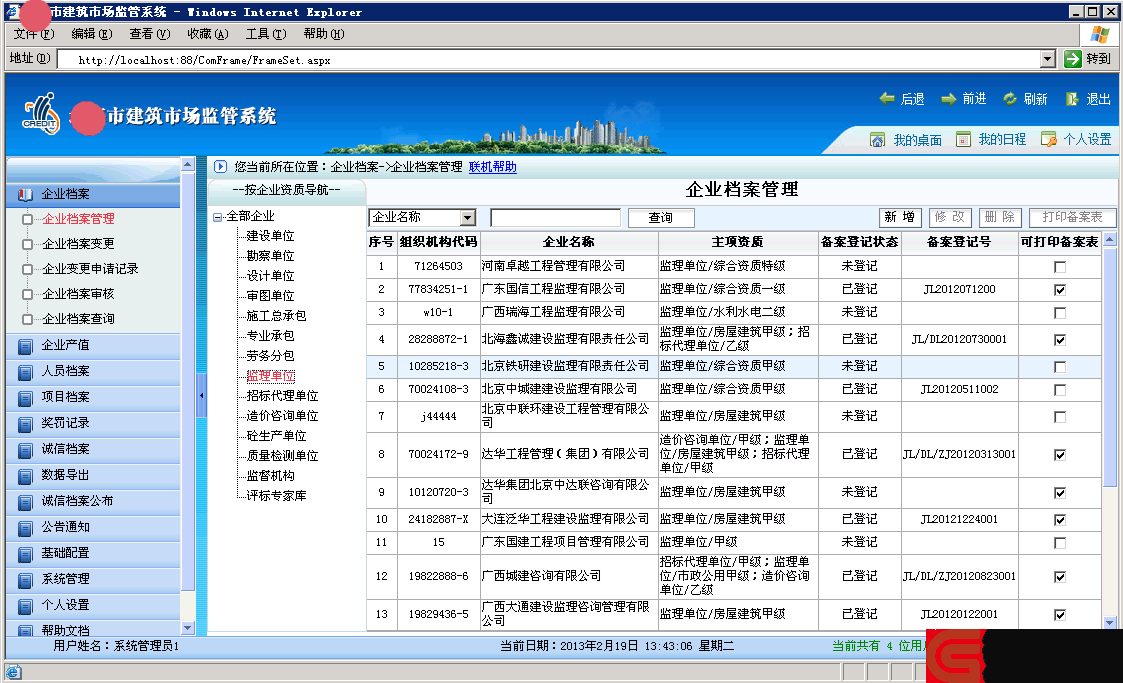Screen dimensions: 1123x683
Task: Open 个人设置 icon in top toolbar
Action: coord(1049,140)
